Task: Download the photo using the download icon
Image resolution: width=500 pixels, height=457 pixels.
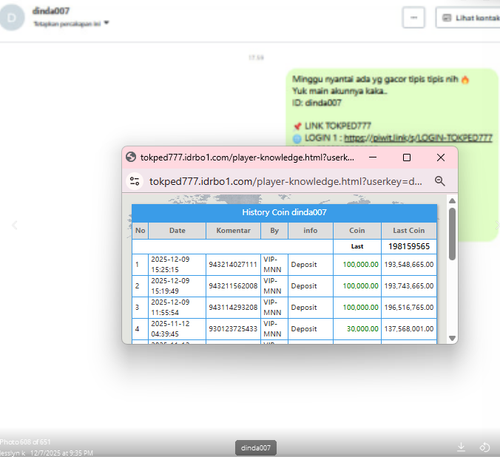Action: (461, 447)
